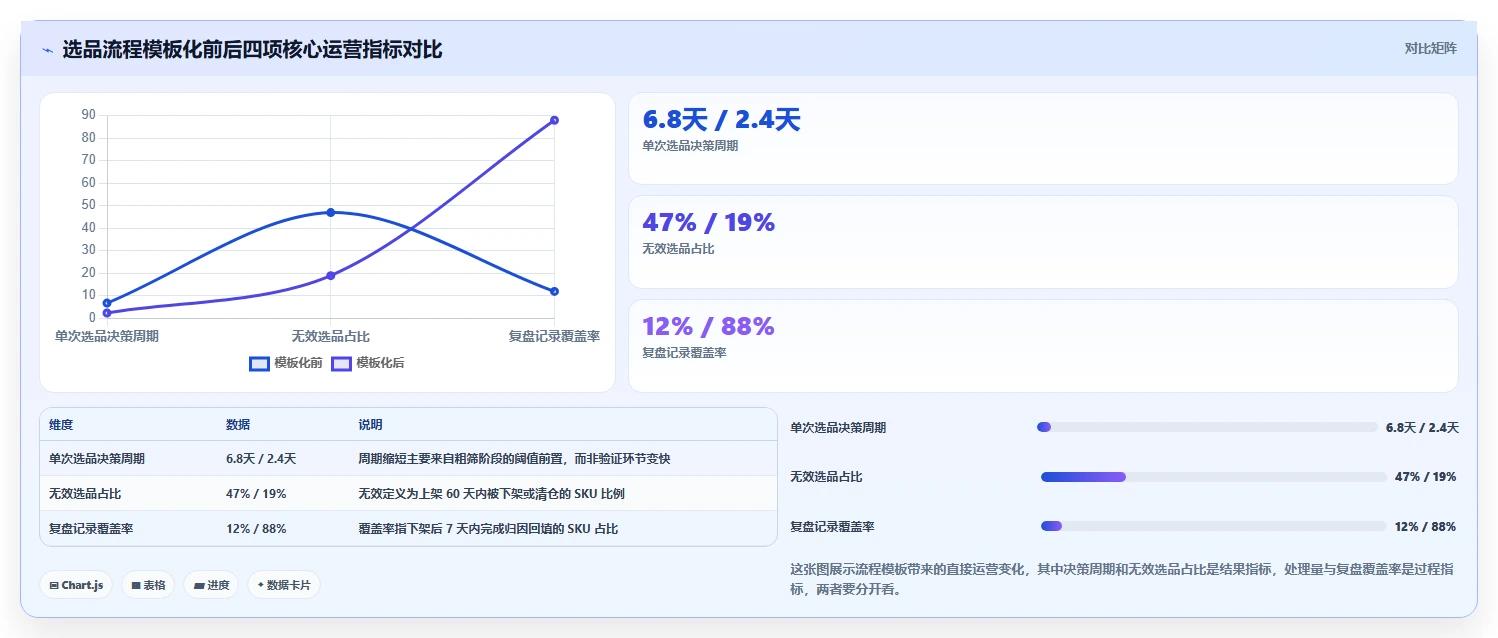This screenshot has height=638, width=1498.
Task: Click the 复盘记录覆盖率 progress bar
Action: (x=1214, y=526)
